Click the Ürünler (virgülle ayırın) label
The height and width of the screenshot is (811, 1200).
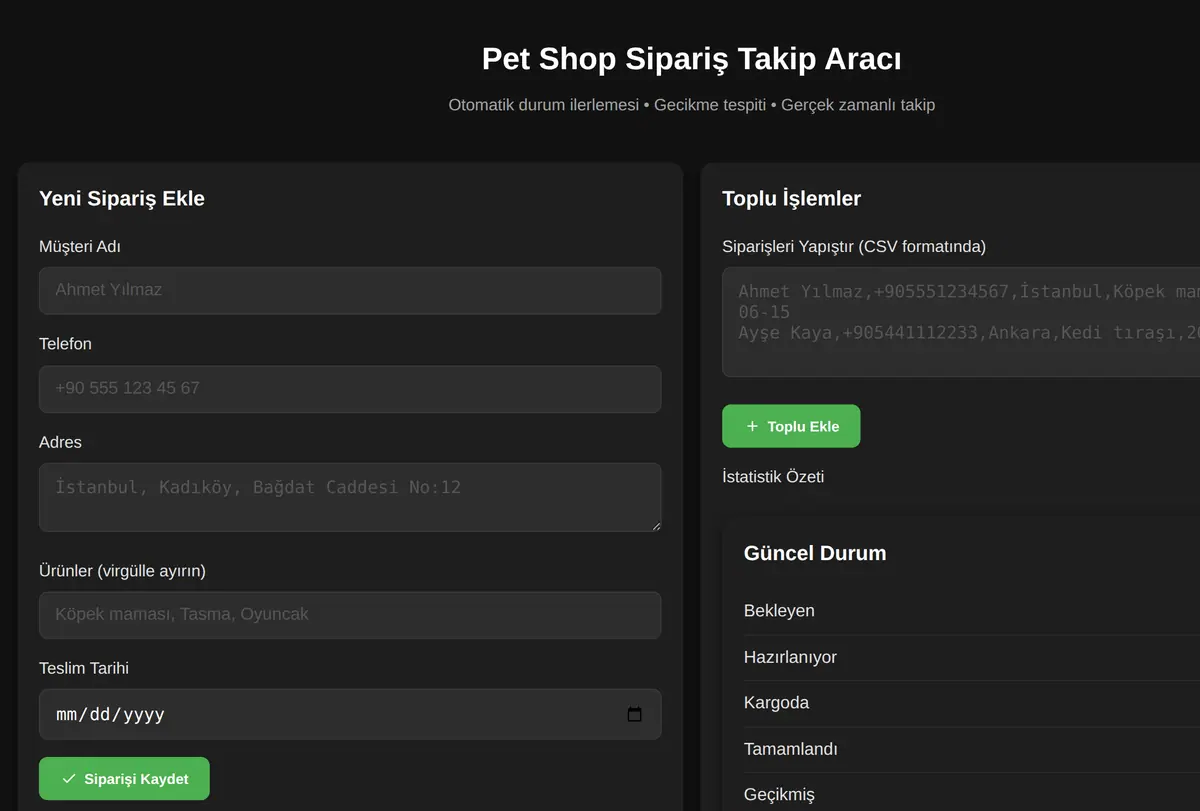(122, 571)
